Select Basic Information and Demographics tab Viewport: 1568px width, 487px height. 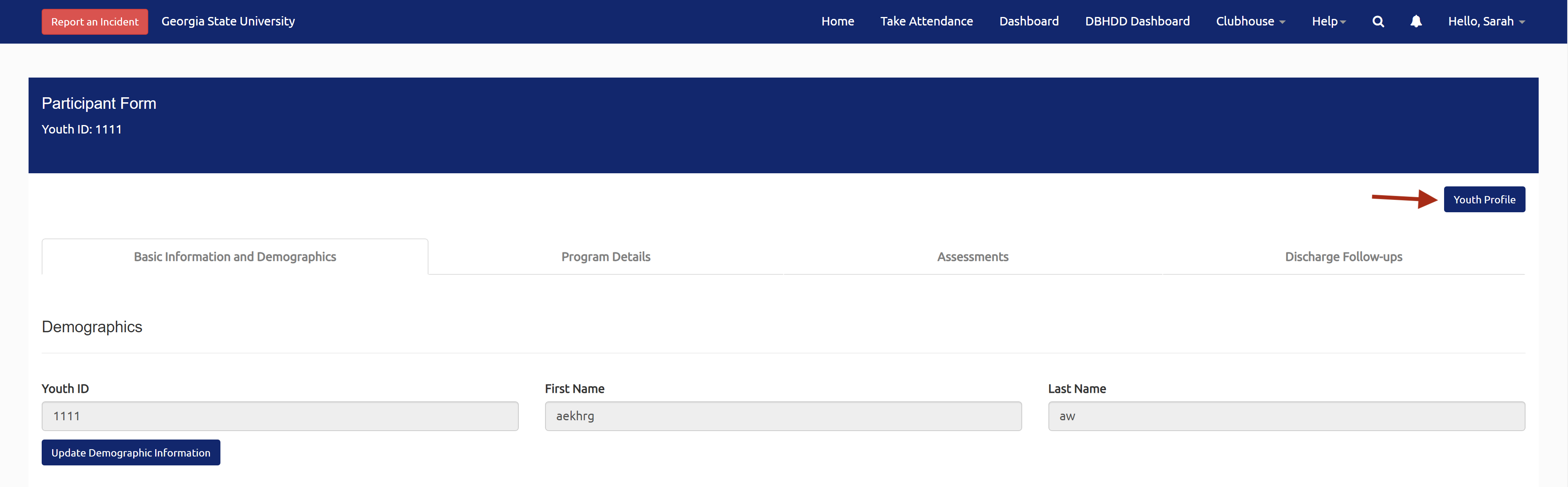(x=235, y=257)
